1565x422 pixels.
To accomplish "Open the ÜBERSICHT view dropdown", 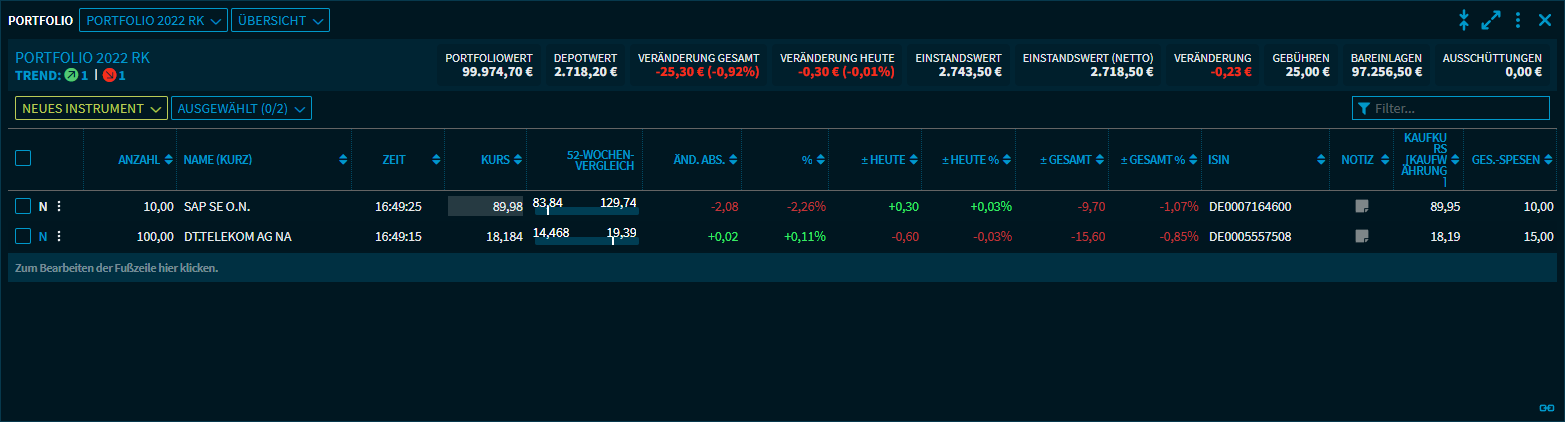I will (x=279, y=20).
